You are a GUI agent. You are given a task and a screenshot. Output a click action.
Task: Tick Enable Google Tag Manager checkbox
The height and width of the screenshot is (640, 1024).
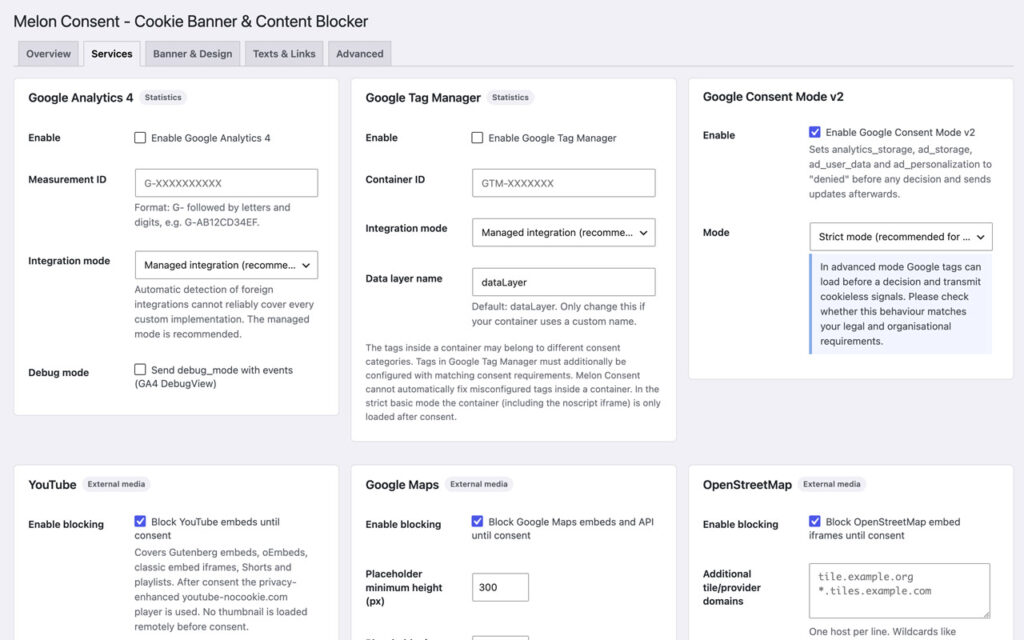pos(477,138)
